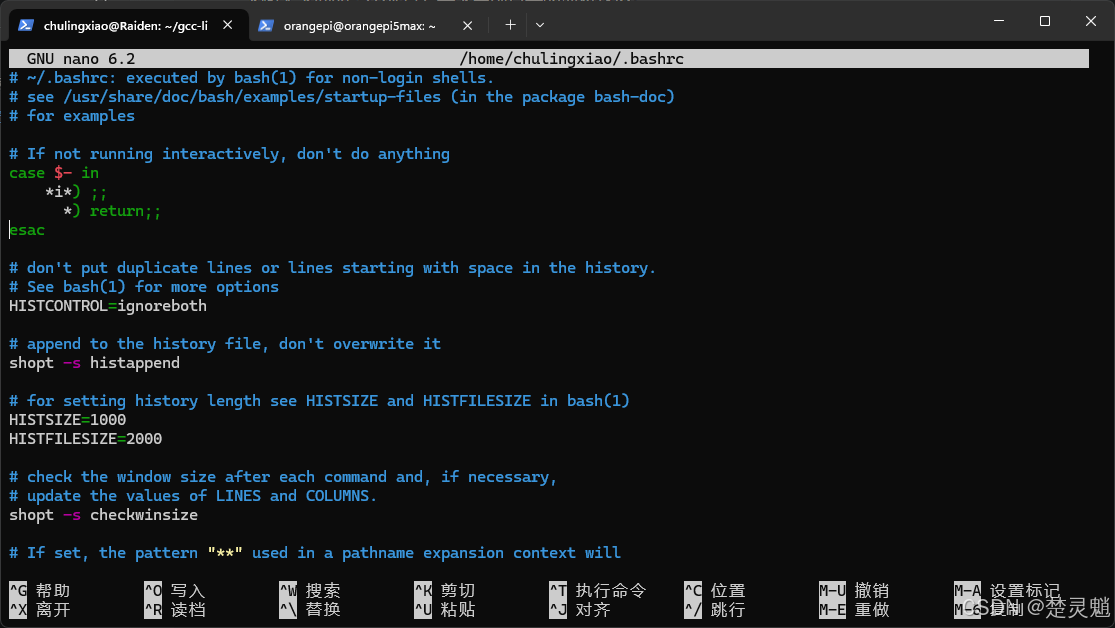Switch to the chulingxiao@Raiden tab
Viewport: 1115px width, 628px height.
tap(125, 26)
